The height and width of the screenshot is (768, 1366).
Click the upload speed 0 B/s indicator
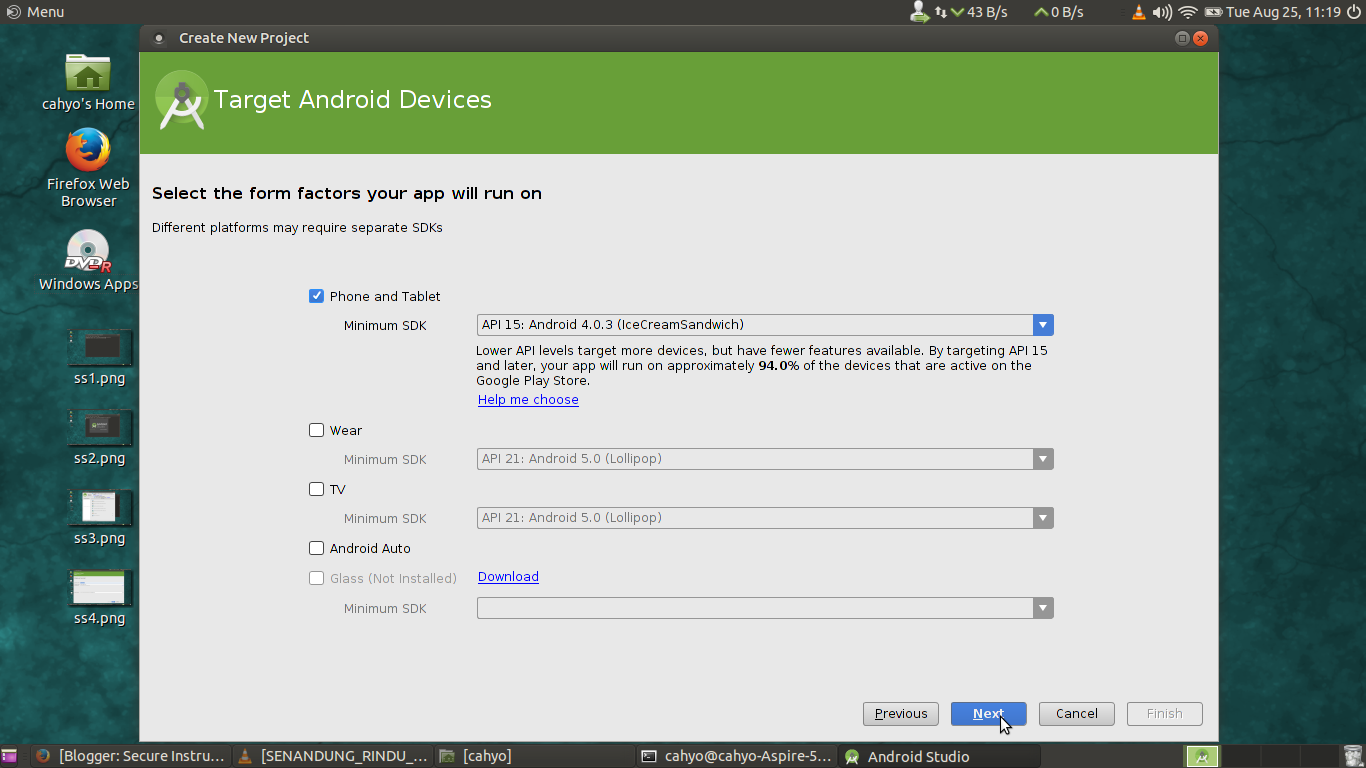(1059, 12)
